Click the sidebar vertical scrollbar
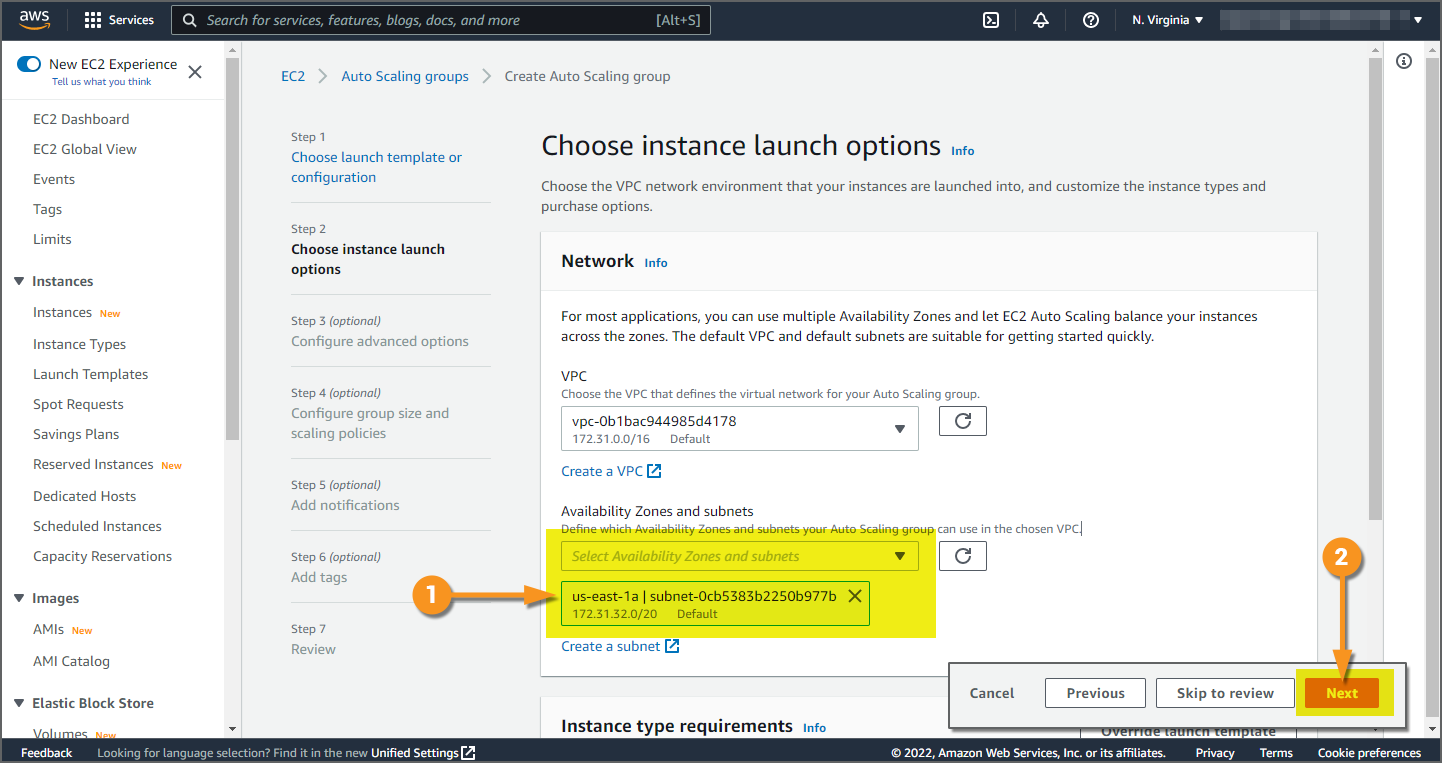Image resolution: width=1442 pixels, height=763 pixels. coord(233,250)
